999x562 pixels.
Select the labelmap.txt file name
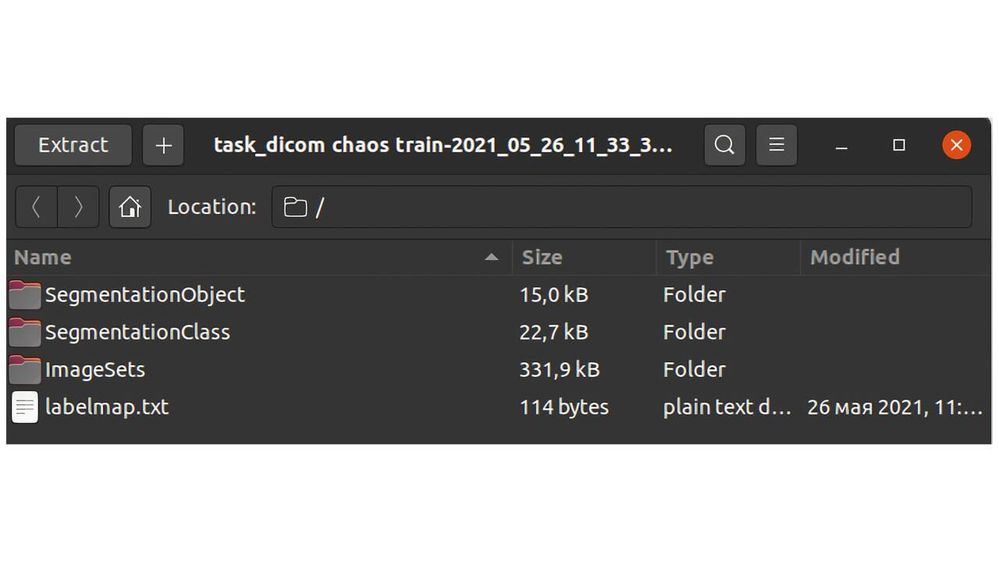(x=107, y=407)
